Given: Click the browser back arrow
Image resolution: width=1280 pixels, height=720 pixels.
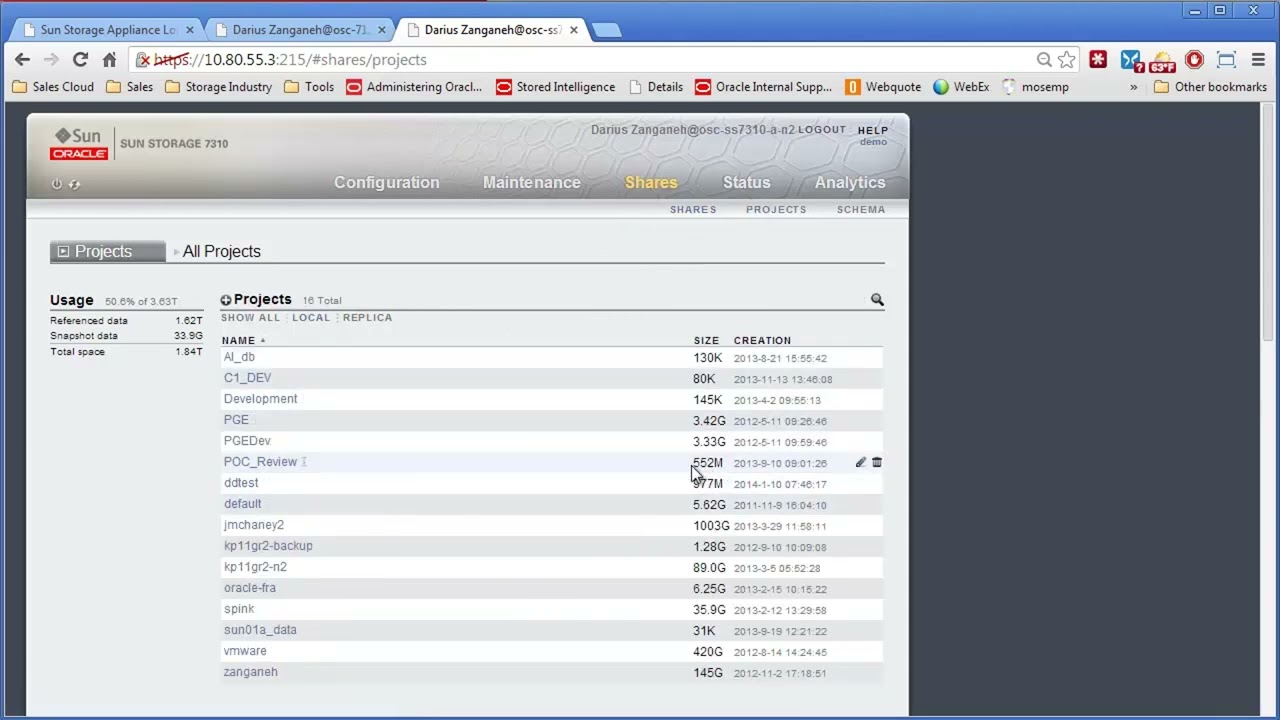Looking at the screenshot, I should point(23,60).
